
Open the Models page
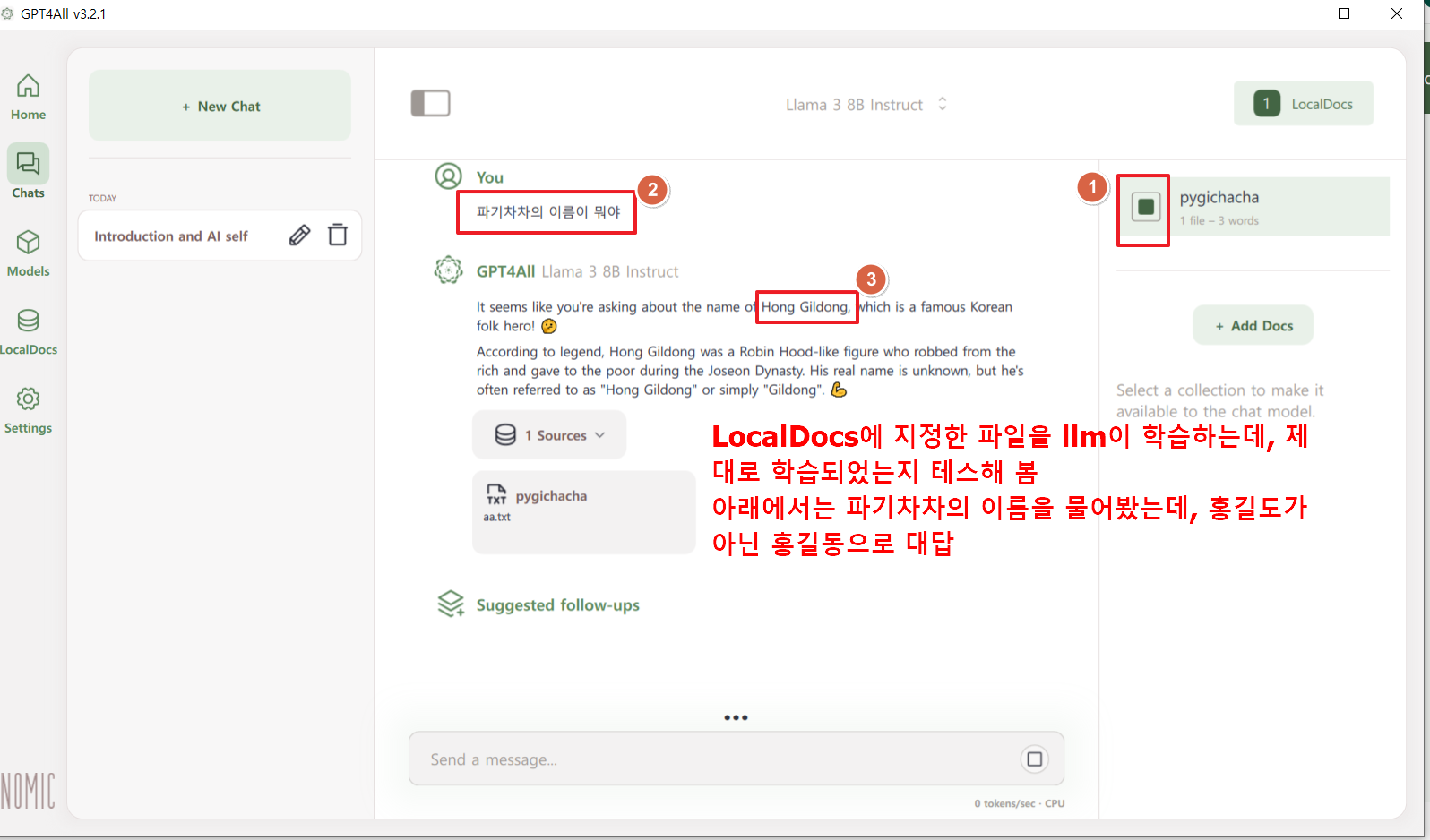click(28, 253)
